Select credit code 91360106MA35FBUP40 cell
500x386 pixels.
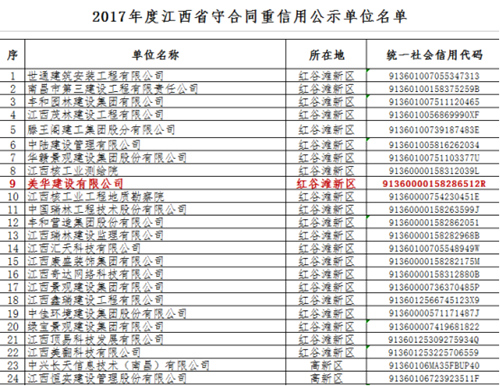click(x=433, y=366)
